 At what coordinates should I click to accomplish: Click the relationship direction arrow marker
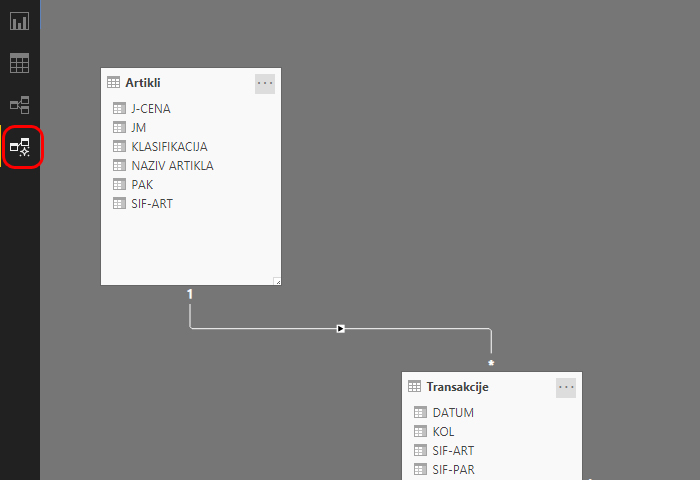[x=341, y=328]
